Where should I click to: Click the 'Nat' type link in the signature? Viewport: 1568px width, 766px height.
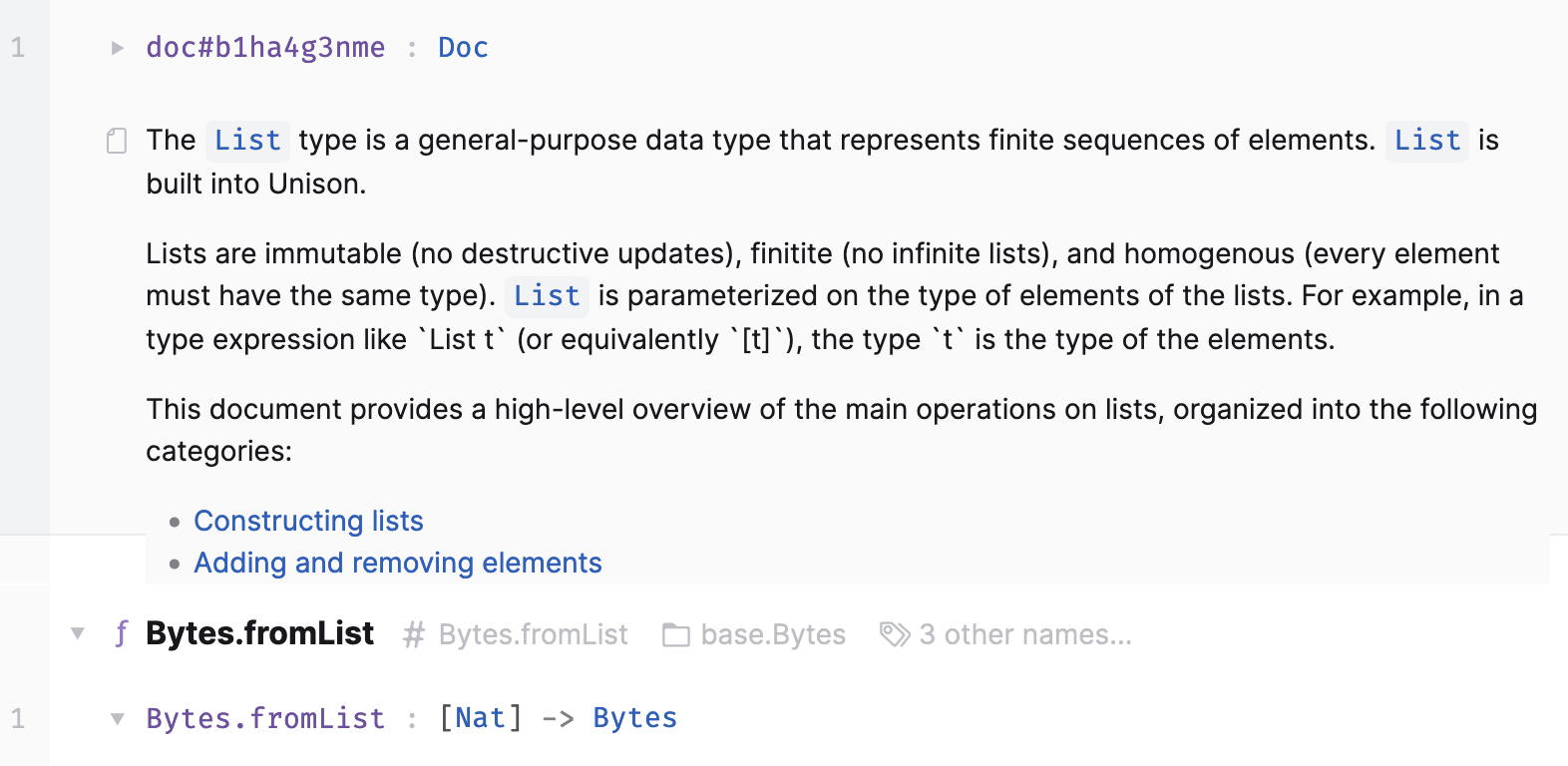(x=482, y=717)
